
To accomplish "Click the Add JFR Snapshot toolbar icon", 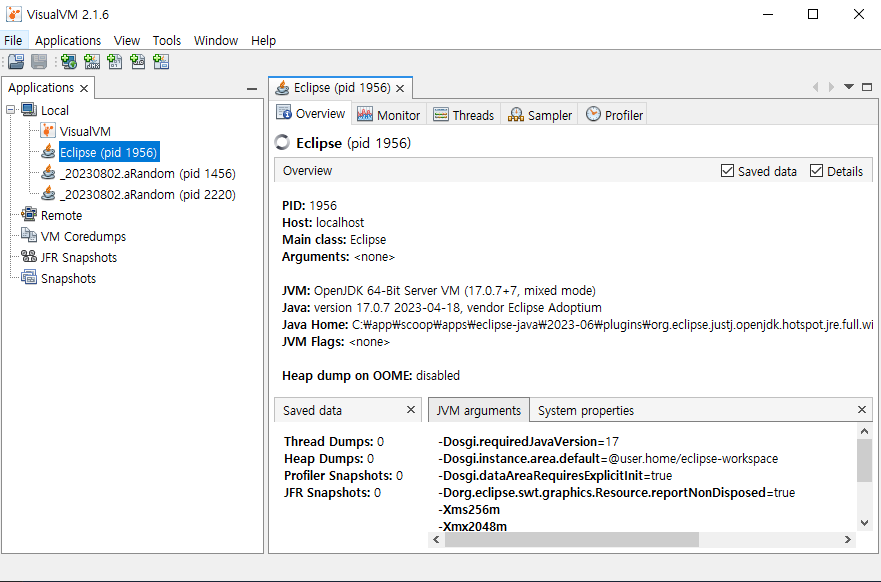I will point(138,61).
